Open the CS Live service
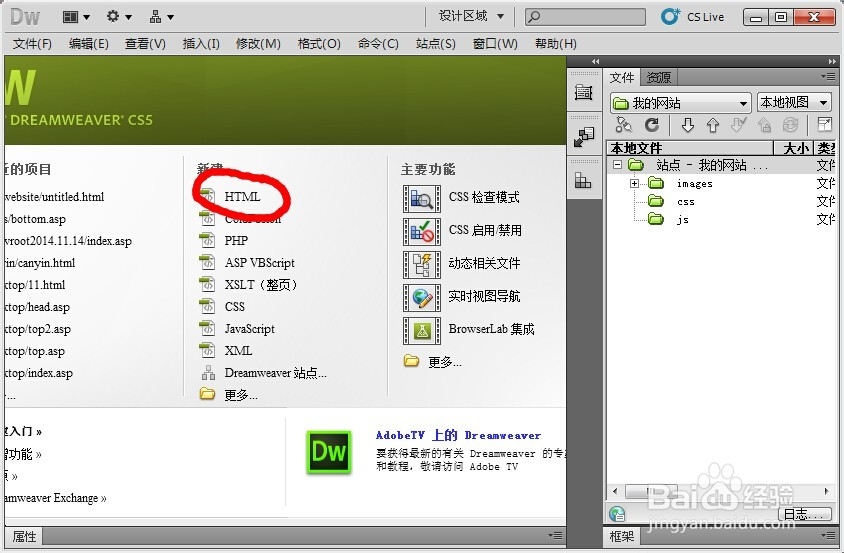The height and width of the screenshot is (553, 844). 693,17
